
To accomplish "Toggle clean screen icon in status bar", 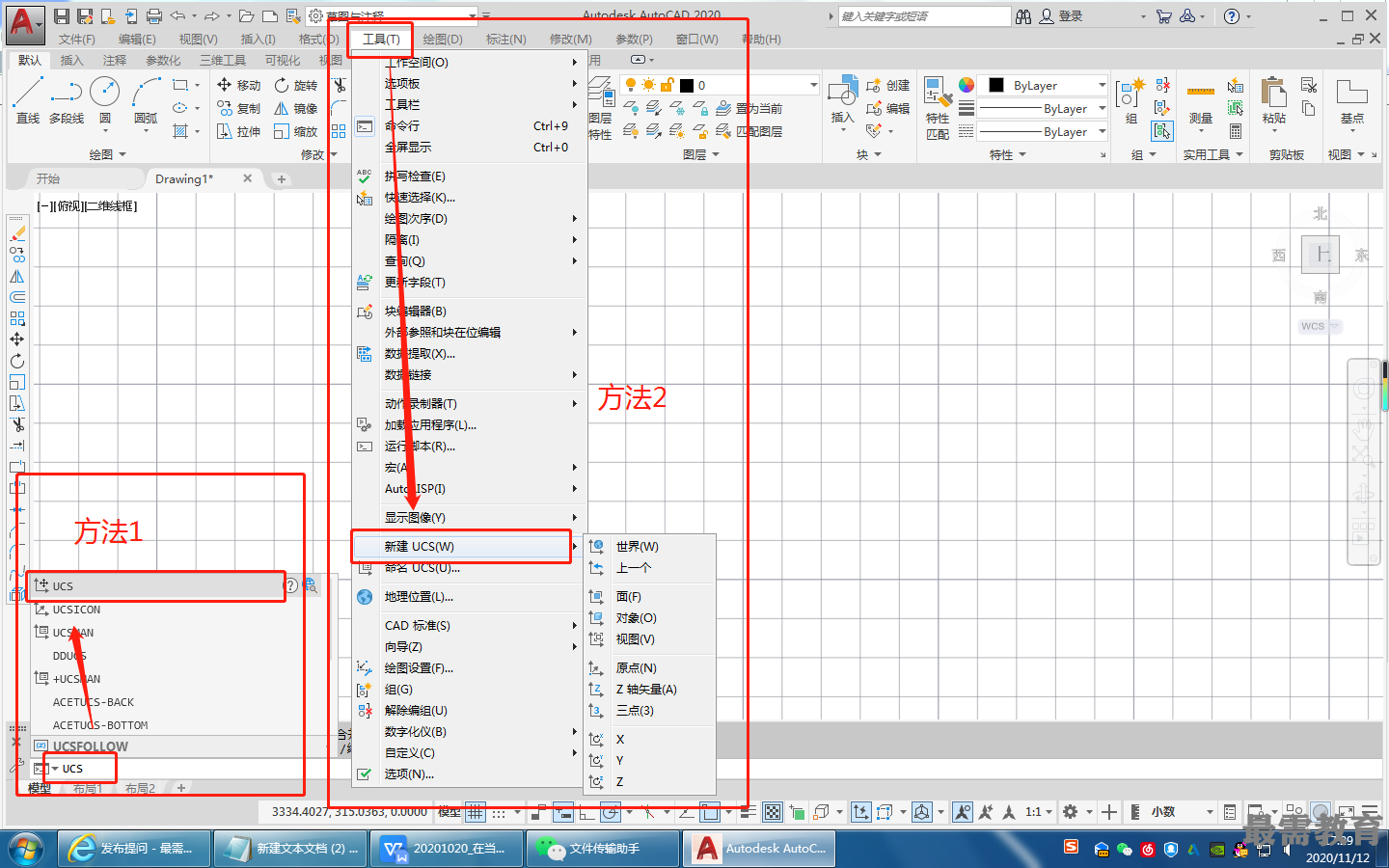I will 1346,812.
